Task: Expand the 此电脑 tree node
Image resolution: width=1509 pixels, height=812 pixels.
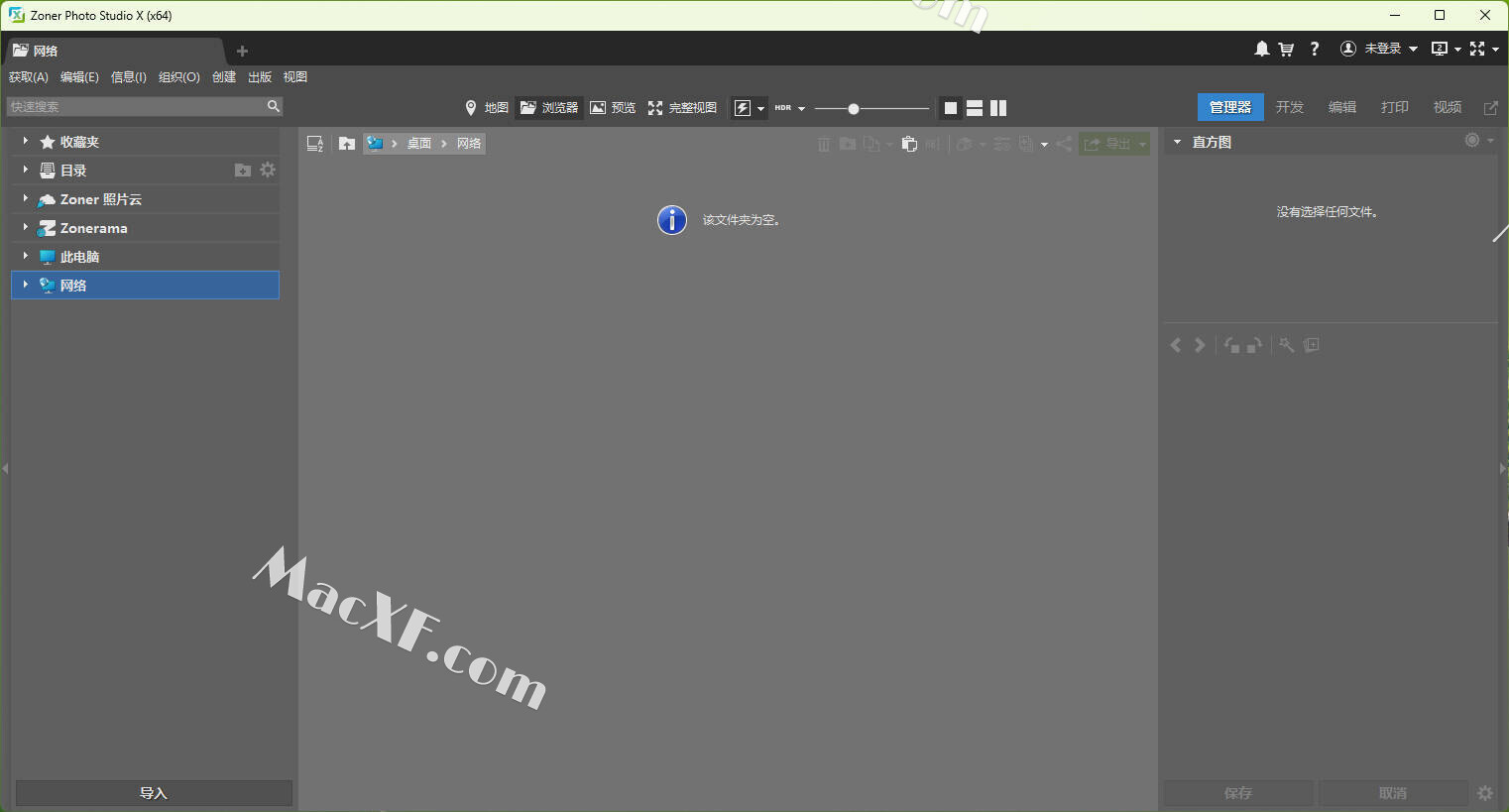Action: coord(25,256)
